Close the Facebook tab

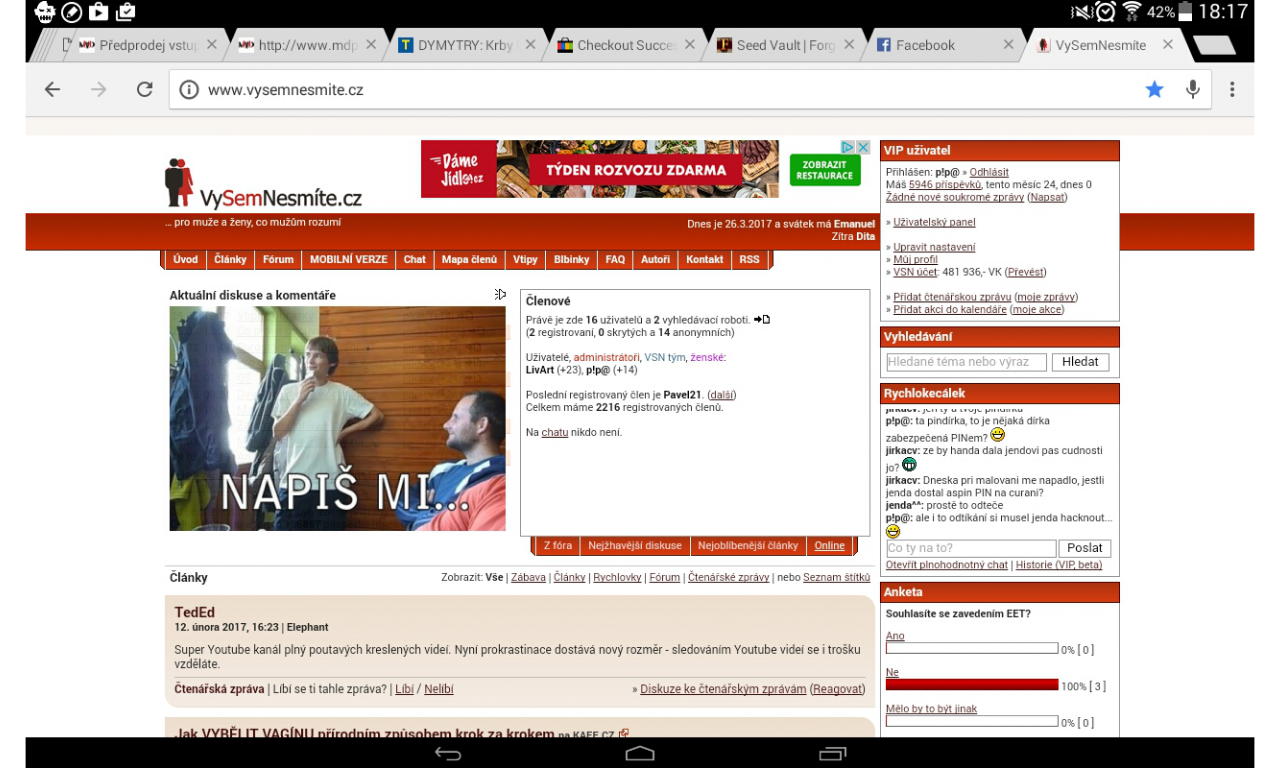click(x=1009, y=45)
